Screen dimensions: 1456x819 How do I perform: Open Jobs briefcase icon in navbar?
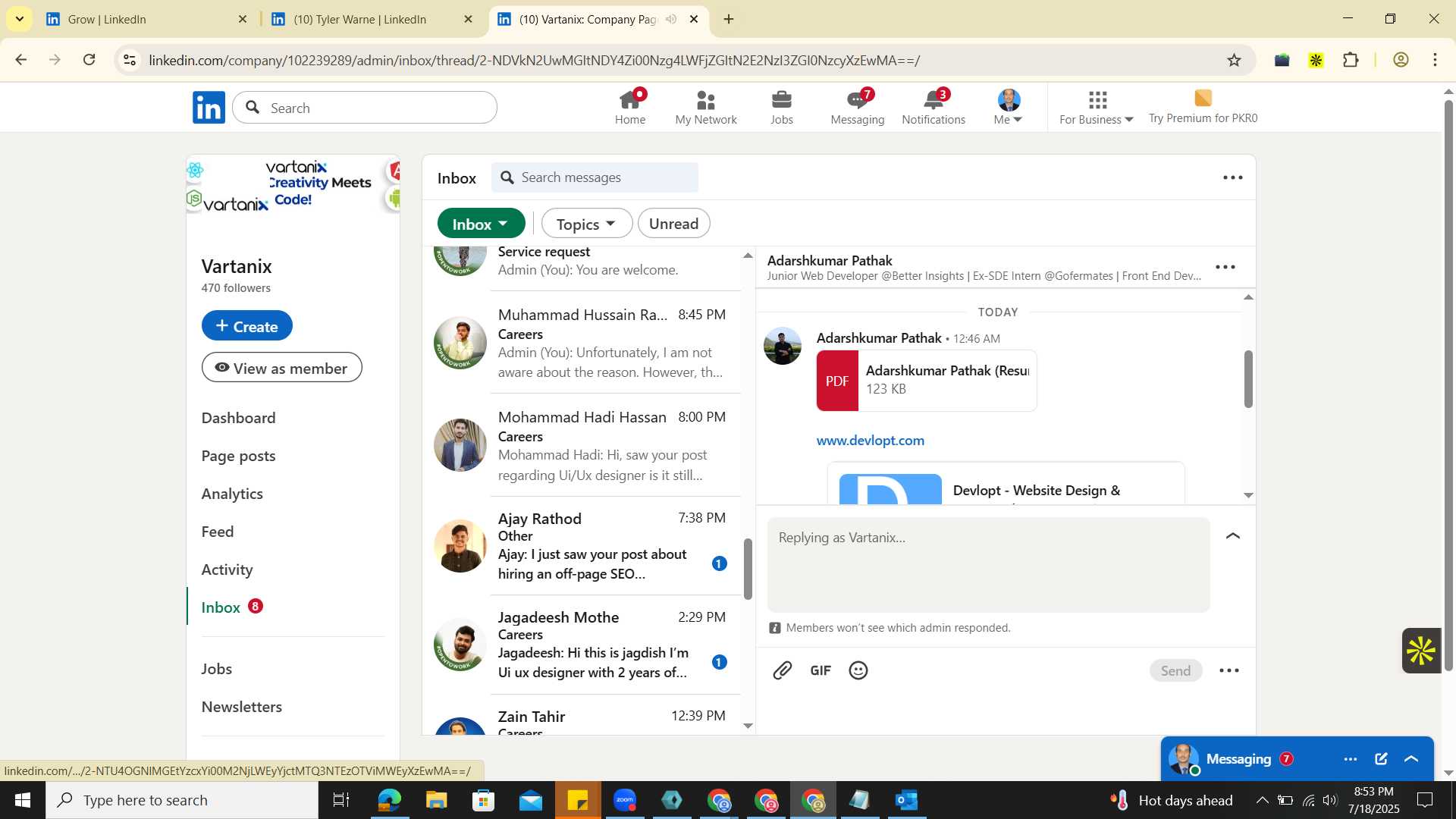(x=782, y=108)
